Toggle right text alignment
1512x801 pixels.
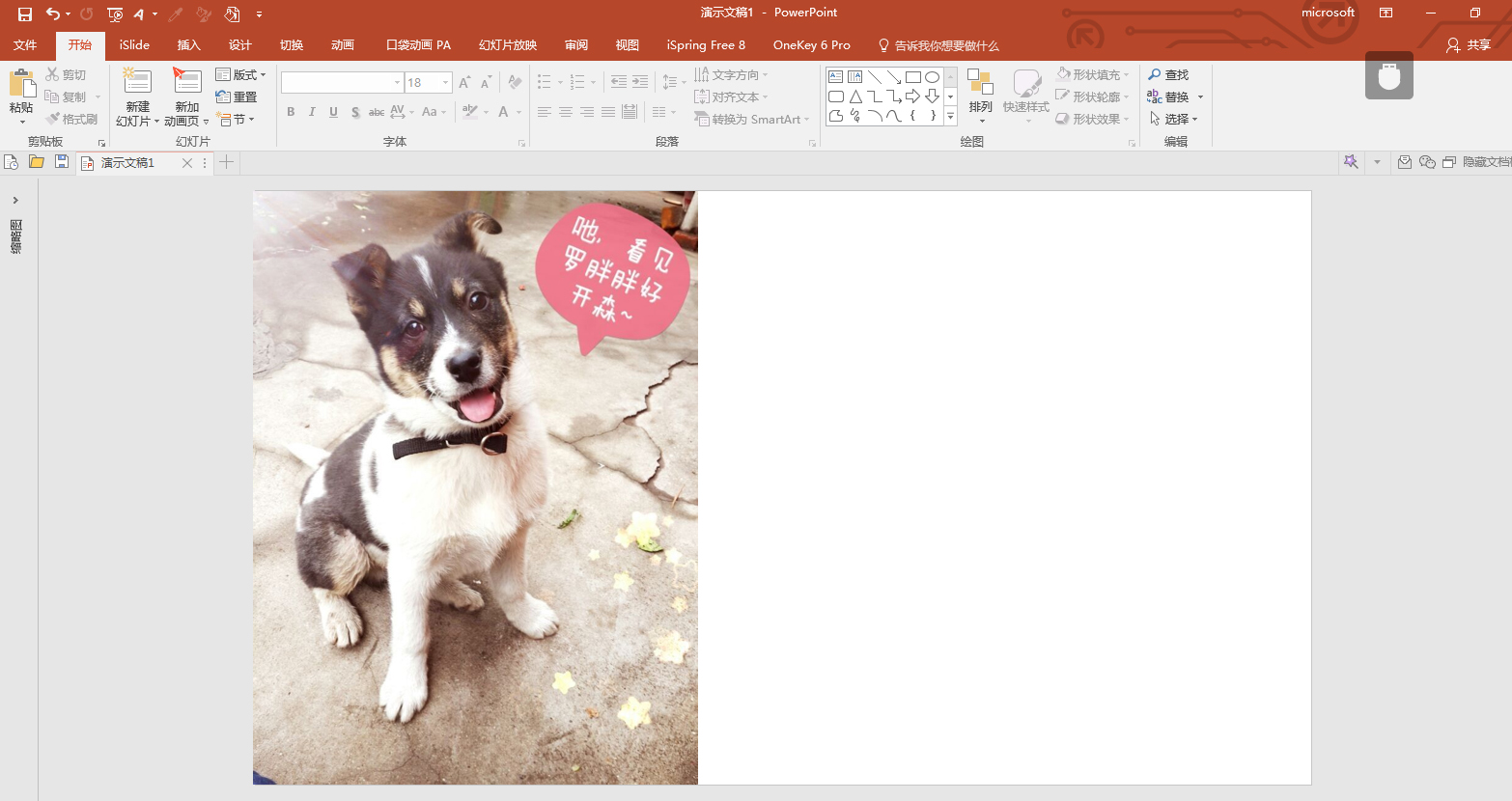click(587, 112)
